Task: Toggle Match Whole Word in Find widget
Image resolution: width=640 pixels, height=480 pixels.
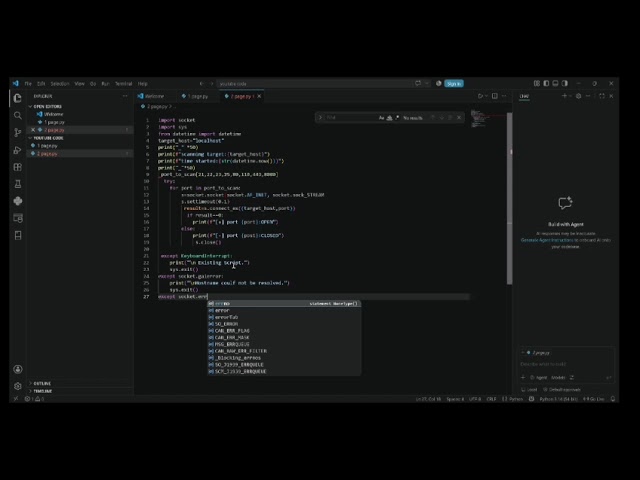Action: coord(389,118)
